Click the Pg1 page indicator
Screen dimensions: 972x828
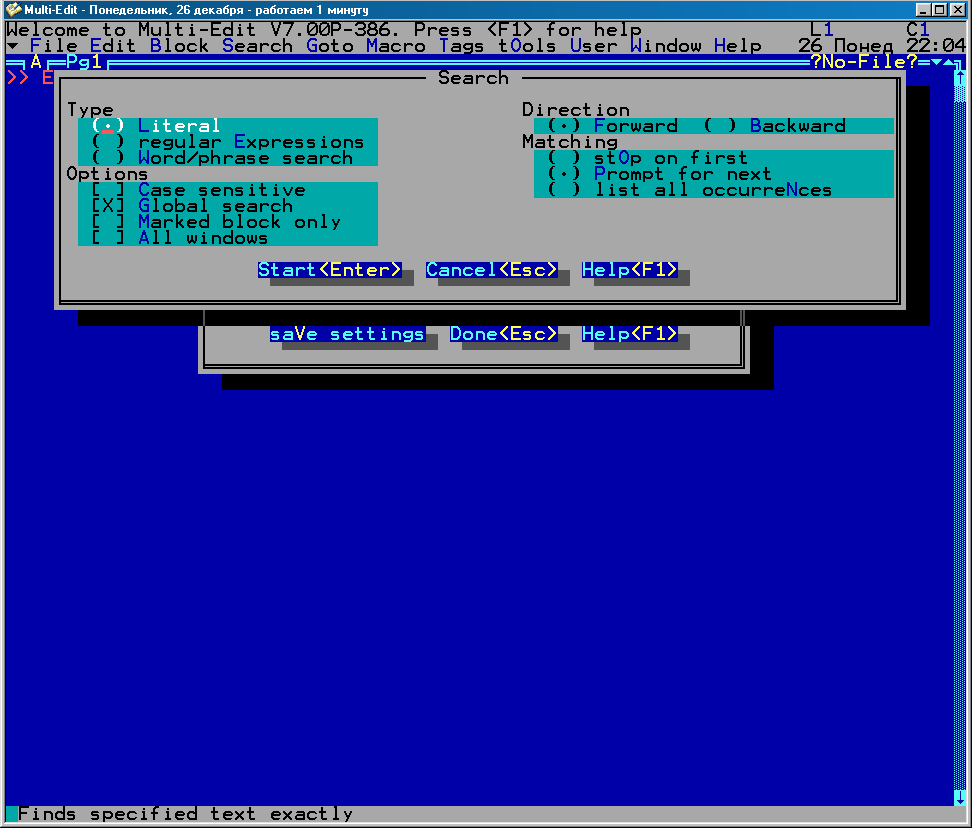[x=84, y=62]
